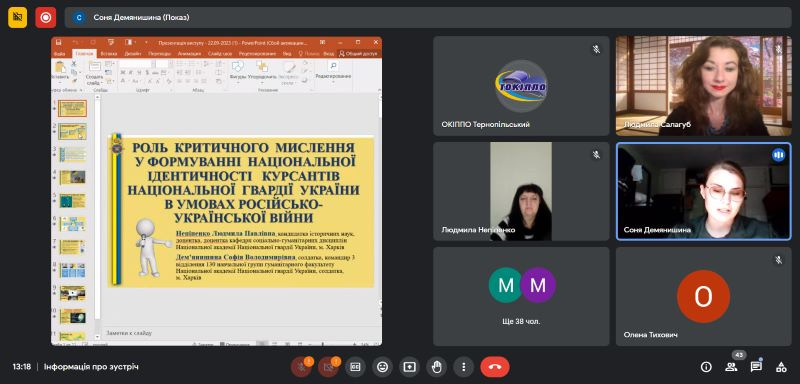Open meeting details info icon
This screenshot has height=384, width=800.
[x=706, y=367]
